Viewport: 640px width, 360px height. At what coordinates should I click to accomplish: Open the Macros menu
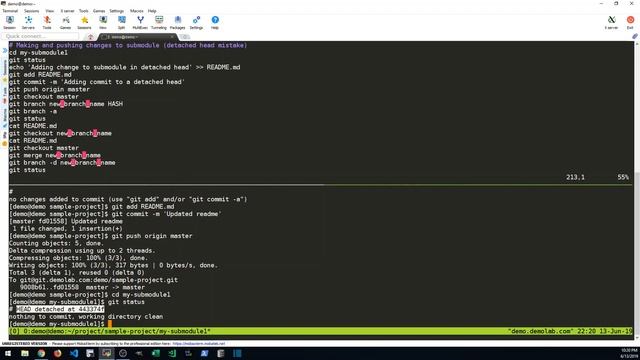tap(136, 11)
